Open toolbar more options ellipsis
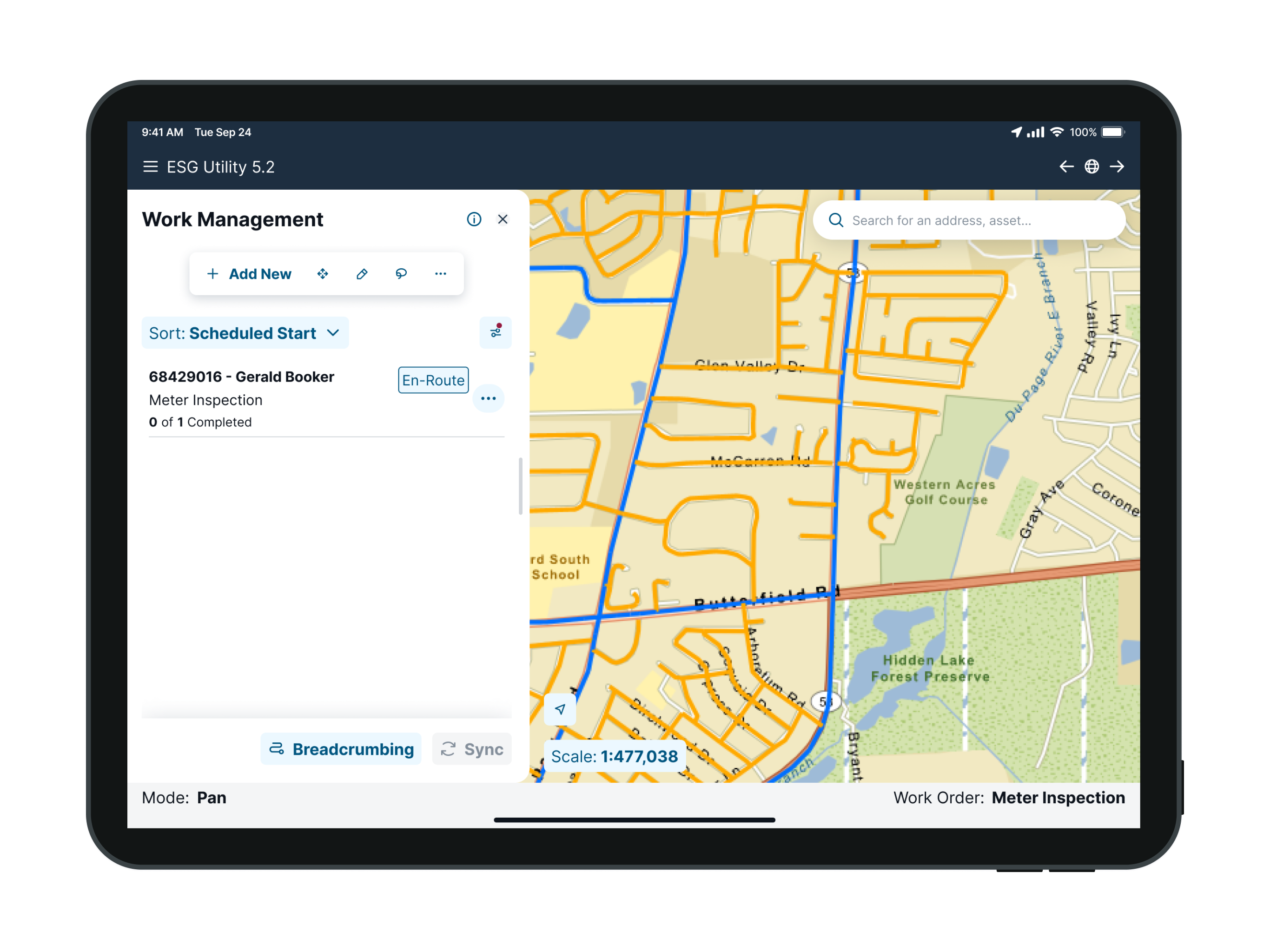 pyautogui.click(x=440, y=274)
